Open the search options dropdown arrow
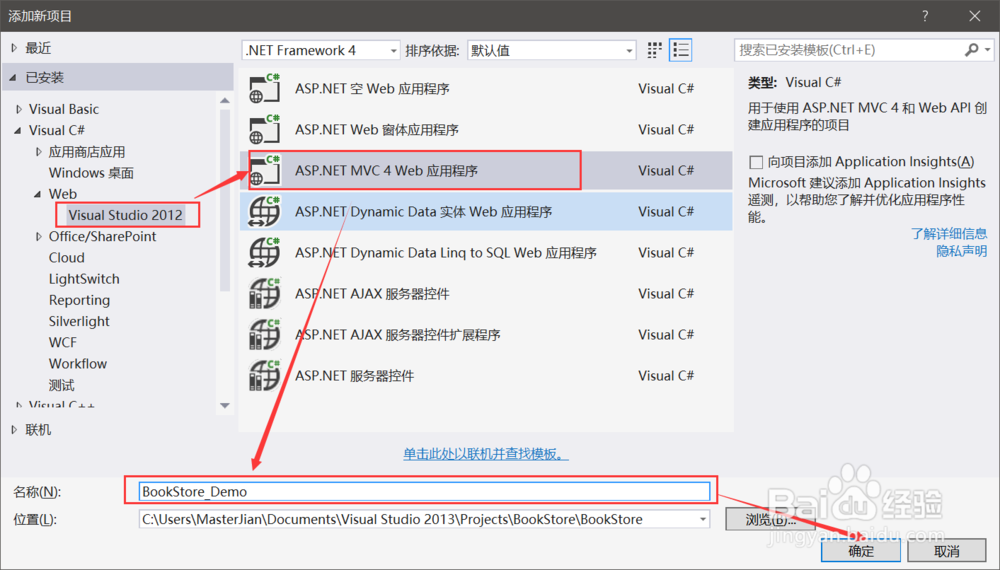 (987, 50)
